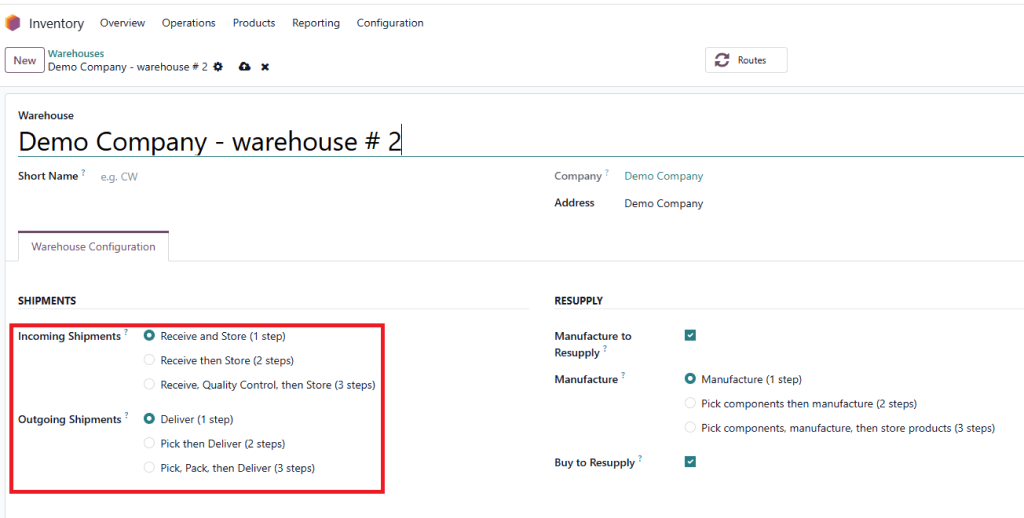Image resolution: width=1024 pixels, height=518 pixels.
Task: Open the Configuration menu
Action: click(390, 23)
